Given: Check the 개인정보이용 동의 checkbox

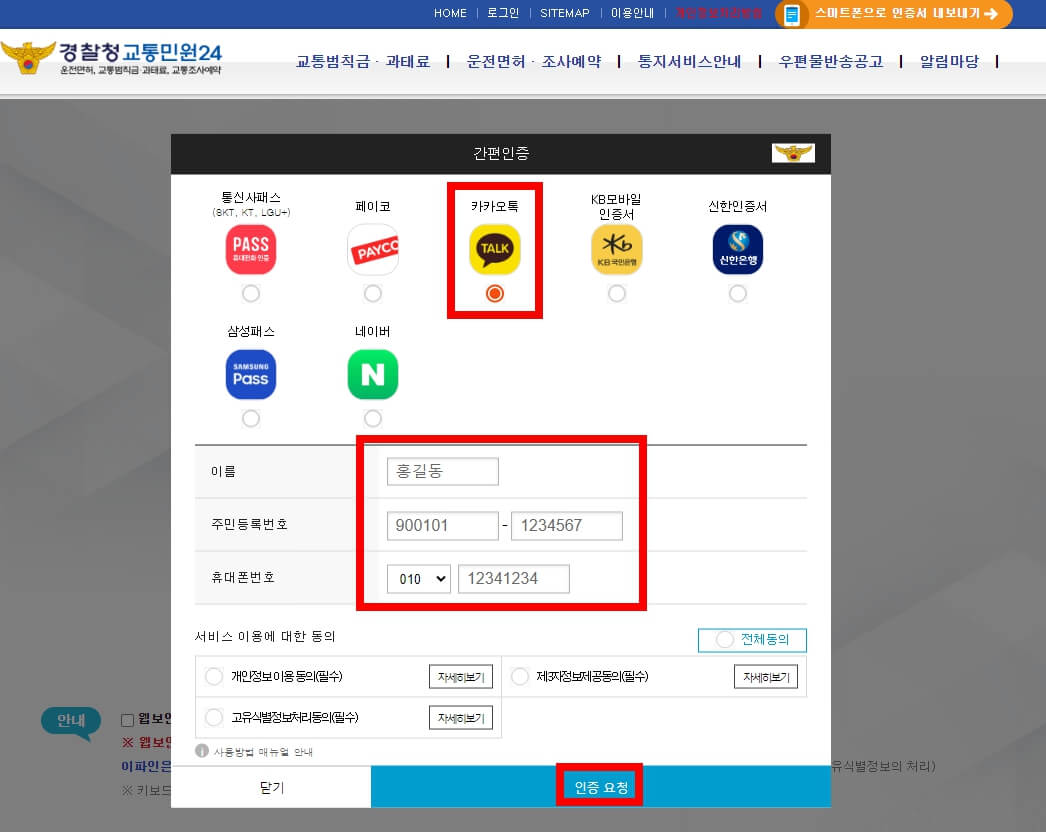Looking at the screenshot, I should pyautogui.click(x=214, y=676).
